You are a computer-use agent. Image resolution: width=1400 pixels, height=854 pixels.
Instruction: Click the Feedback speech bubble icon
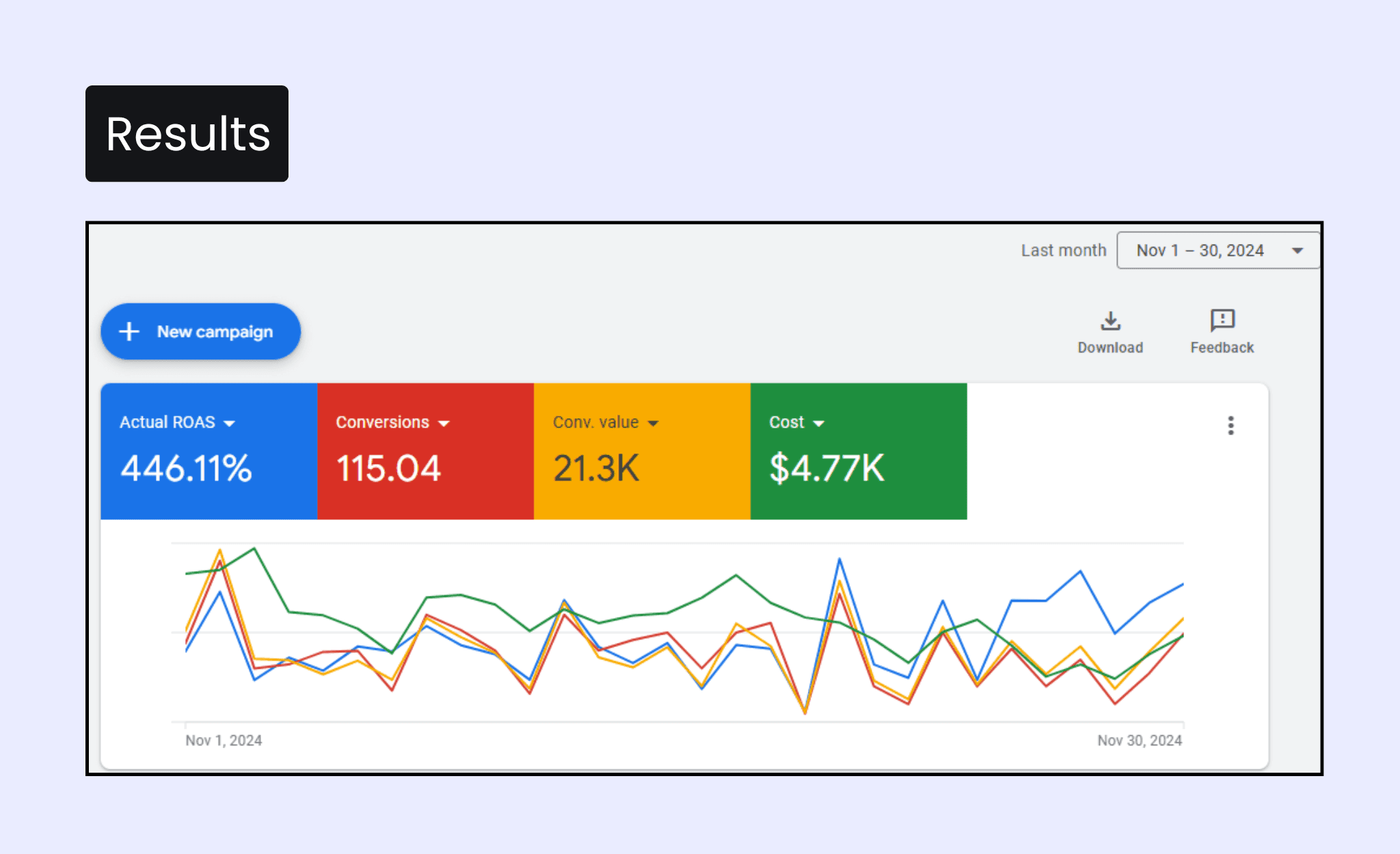1222,320
